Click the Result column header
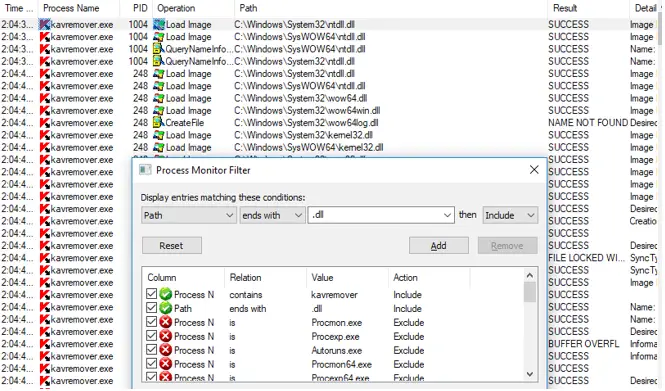This screenshot has height=391, width=665. coord(565,8)
